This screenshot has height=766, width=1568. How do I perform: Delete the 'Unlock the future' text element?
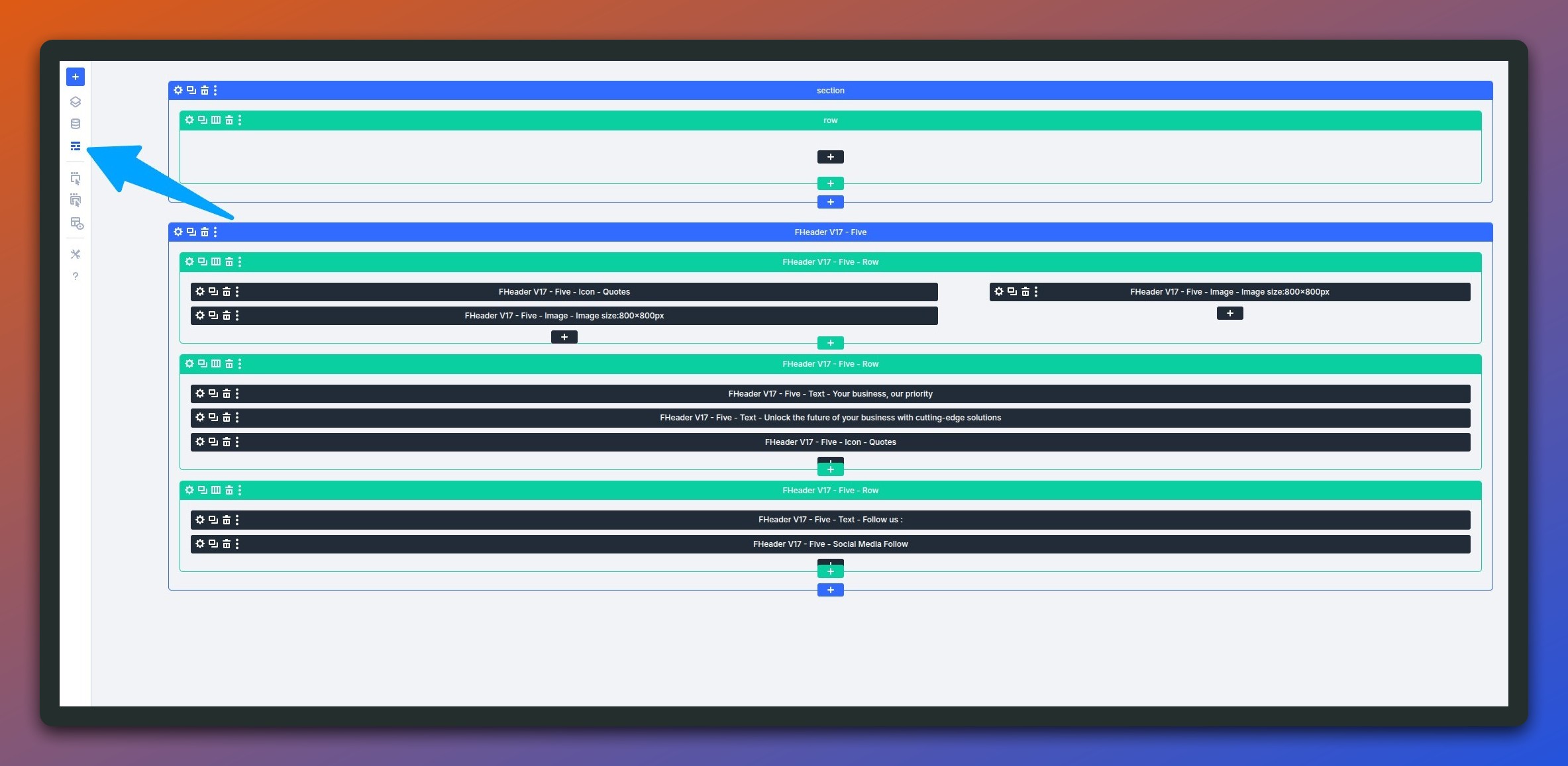pyautogui.click(x=227, y=418)
